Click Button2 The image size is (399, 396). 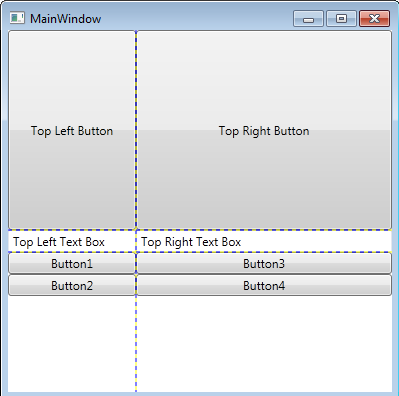click(72, 286)
